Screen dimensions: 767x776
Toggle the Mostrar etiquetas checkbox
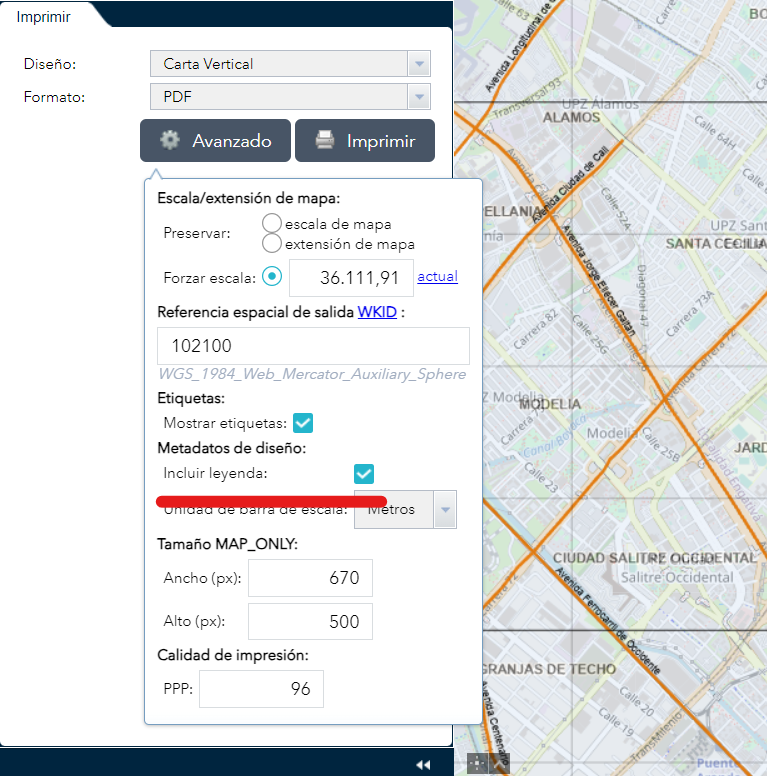tap(303, 423)
